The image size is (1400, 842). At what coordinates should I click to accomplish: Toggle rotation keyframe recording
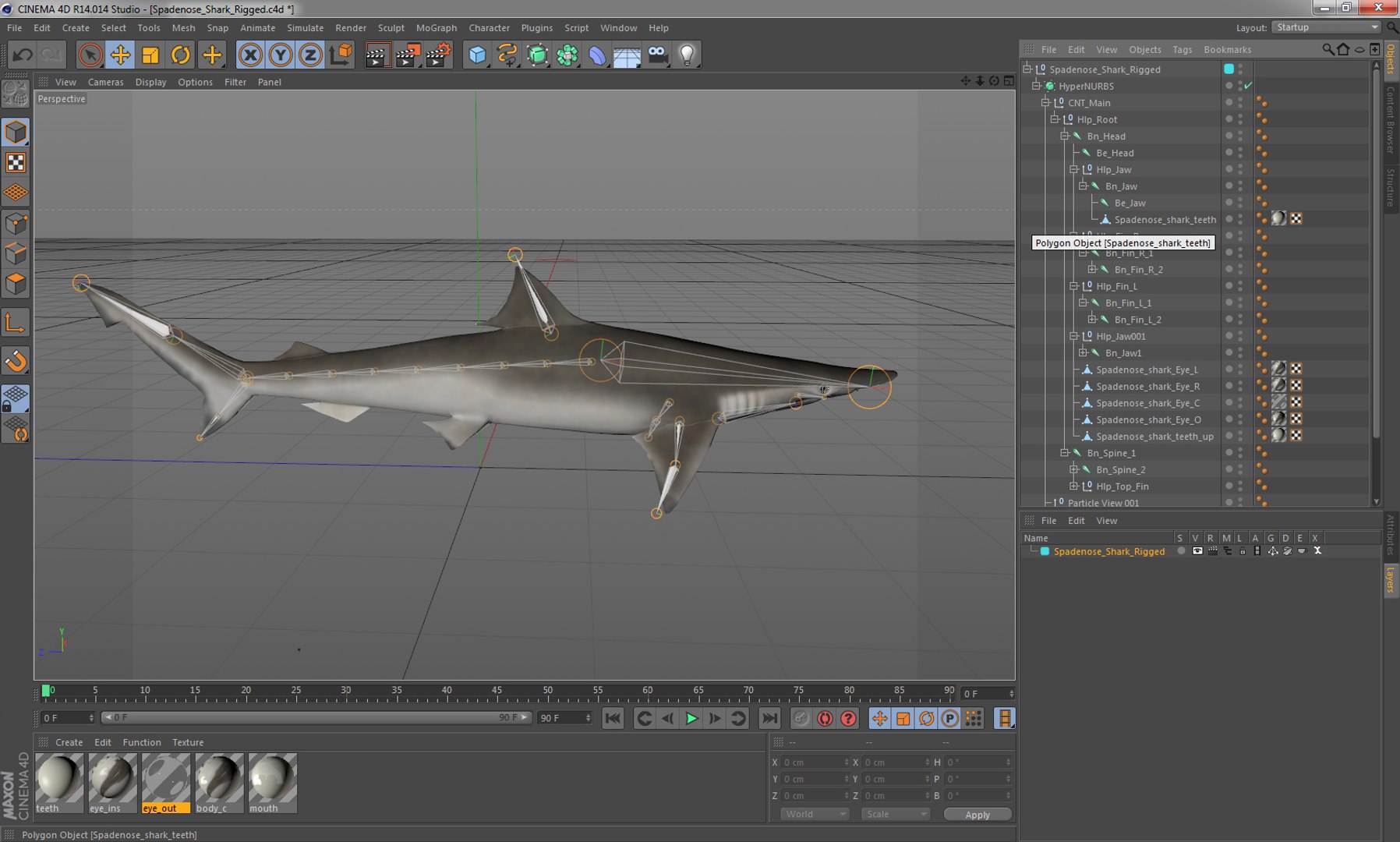[926, 718]
